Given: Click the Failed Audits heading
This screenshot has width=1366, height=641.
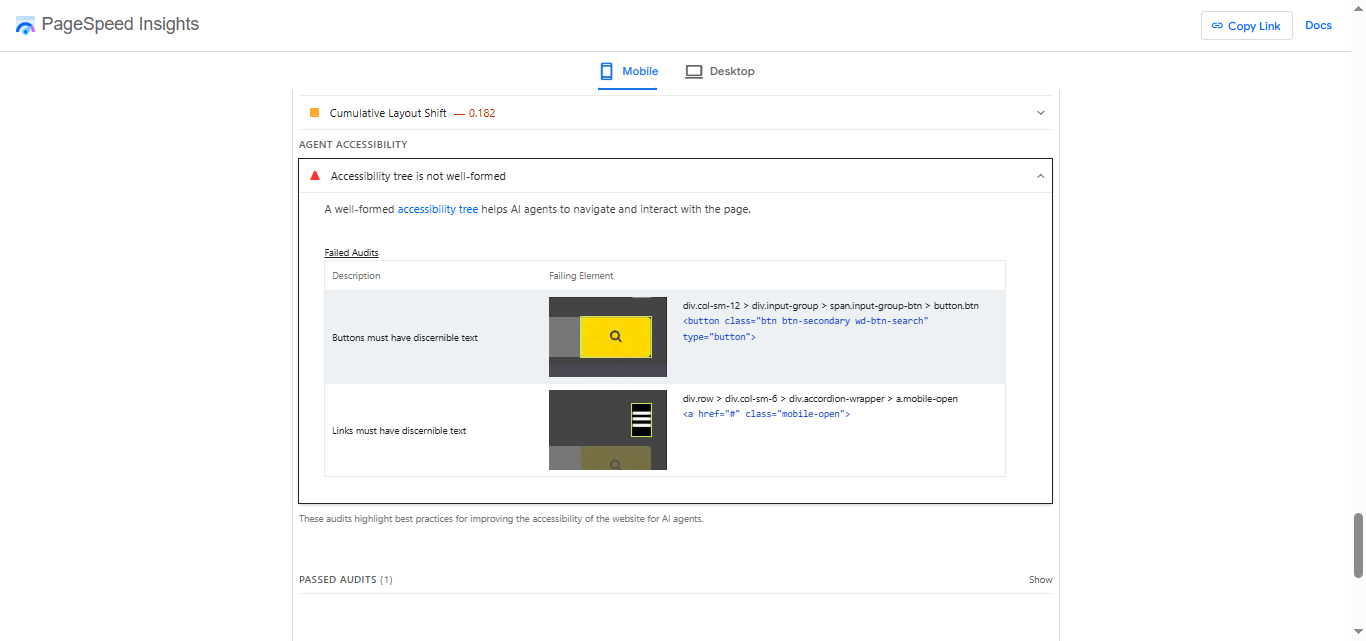Looking at the screenshot, I should click(351, 253).
